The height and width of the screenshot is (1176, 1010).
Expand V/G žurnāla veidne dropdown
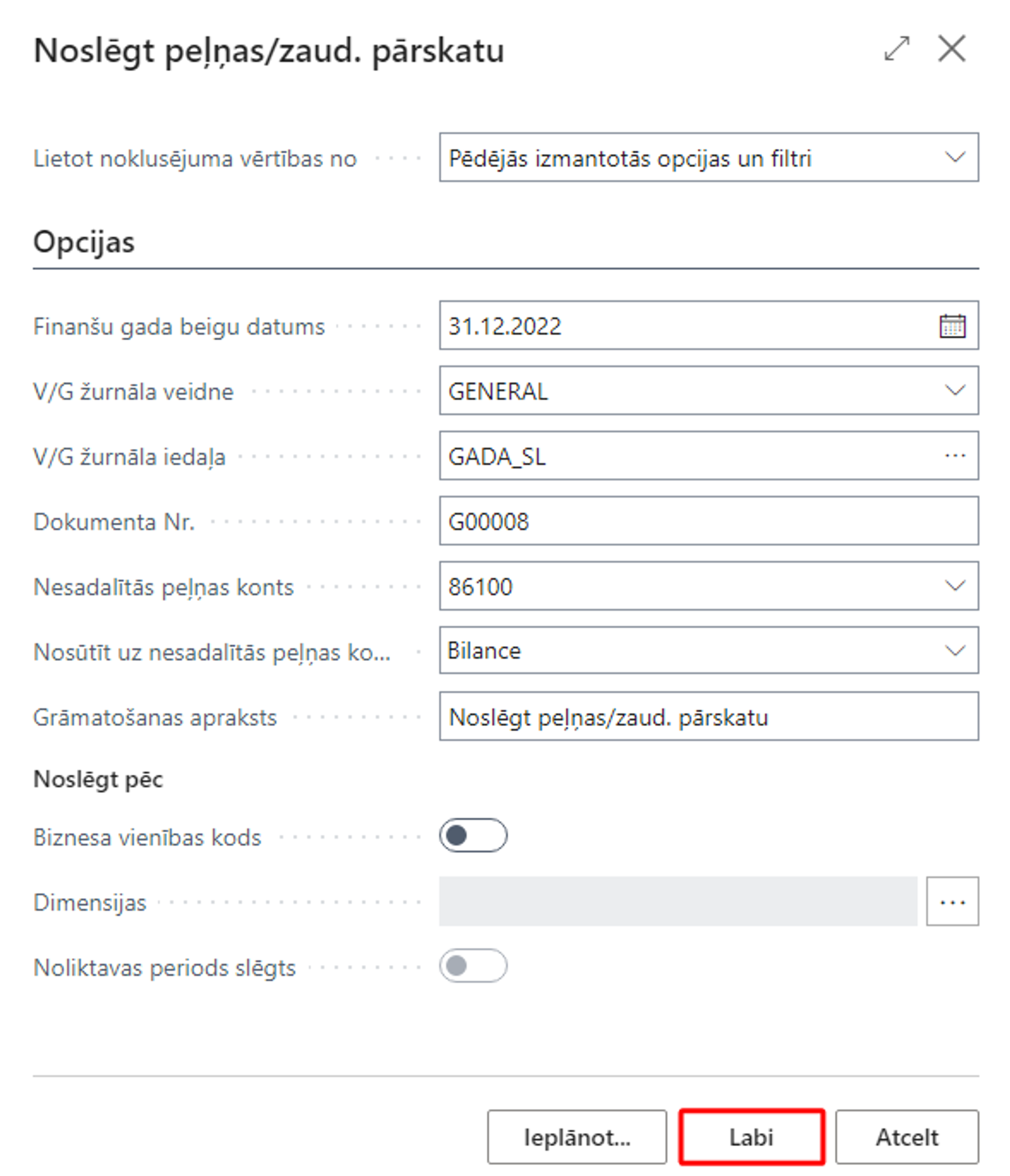(x=955, y=390)
